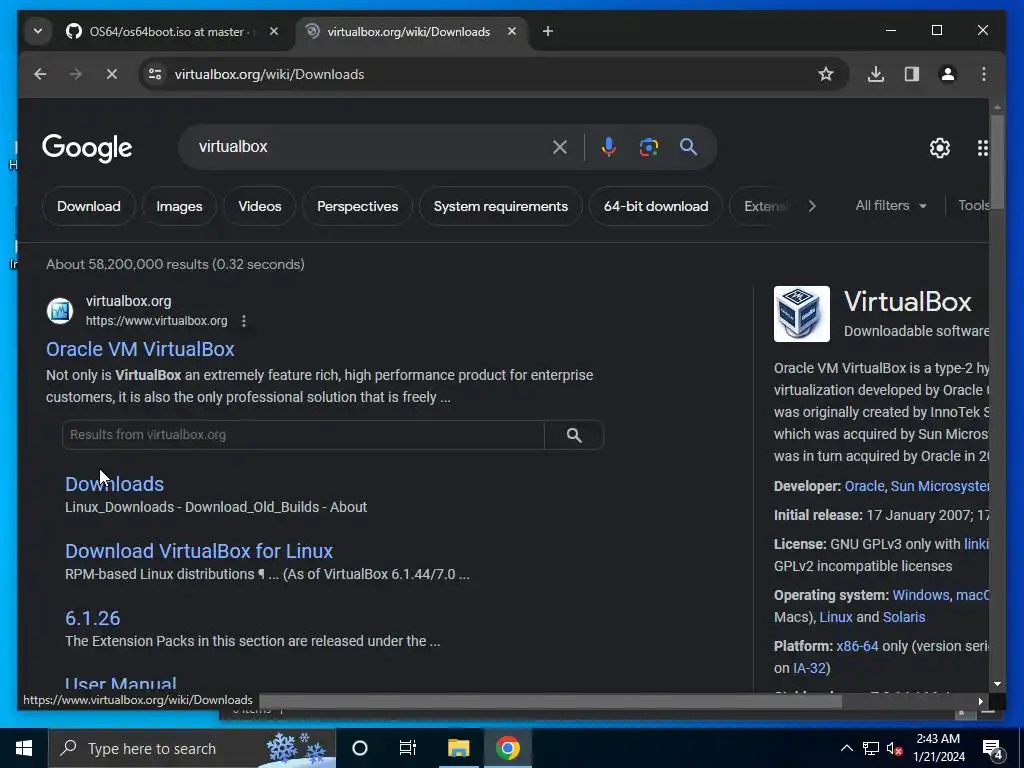Open the Linux operating system link
The height and width of the screenshot is (768, 1024).
tap(836, 617)
